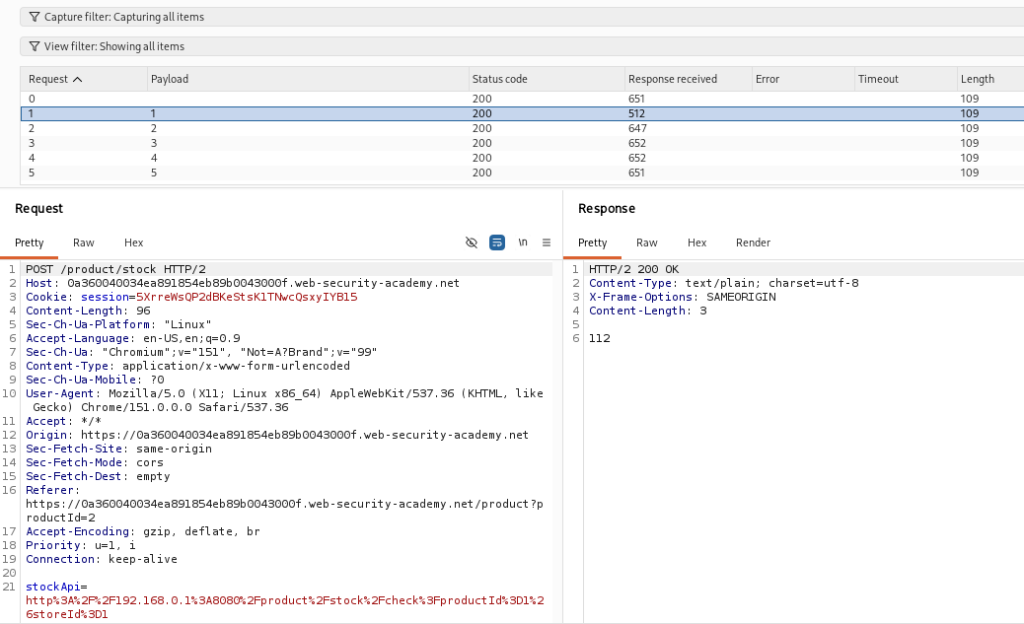Open the Hex tab in the Request panel
1024x624 pixels.
click(134, 243)
